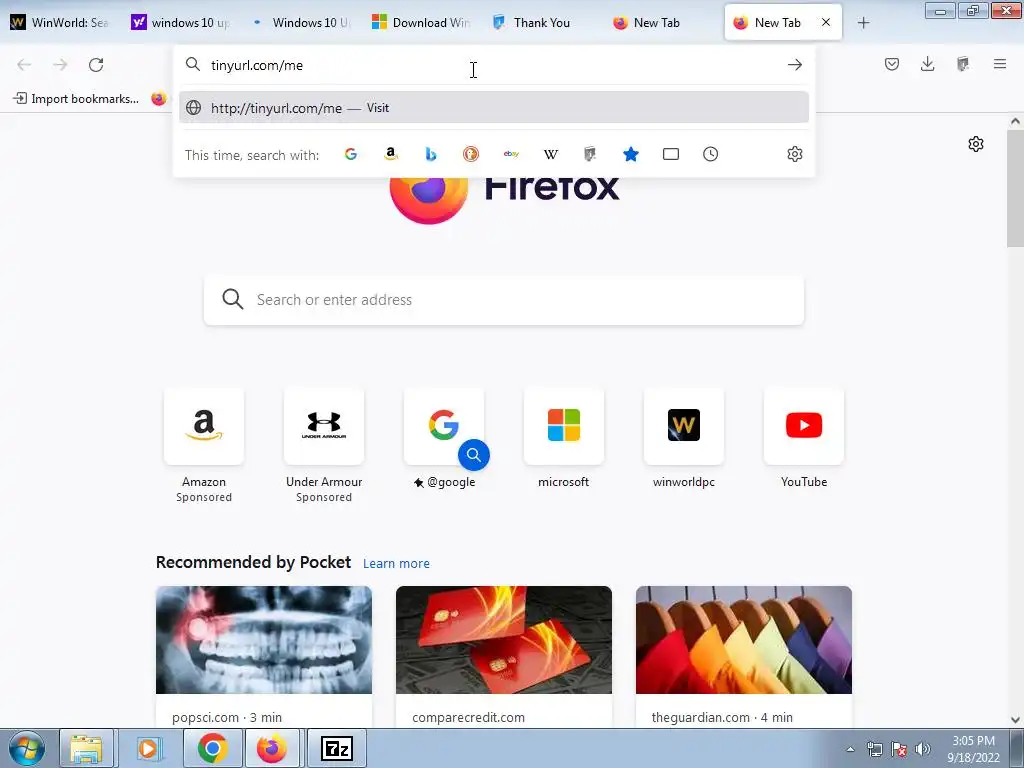Click the address bar text tinyurl.com/me
The height and width of the screenshot is (768, 1024).
click(257, 65)
